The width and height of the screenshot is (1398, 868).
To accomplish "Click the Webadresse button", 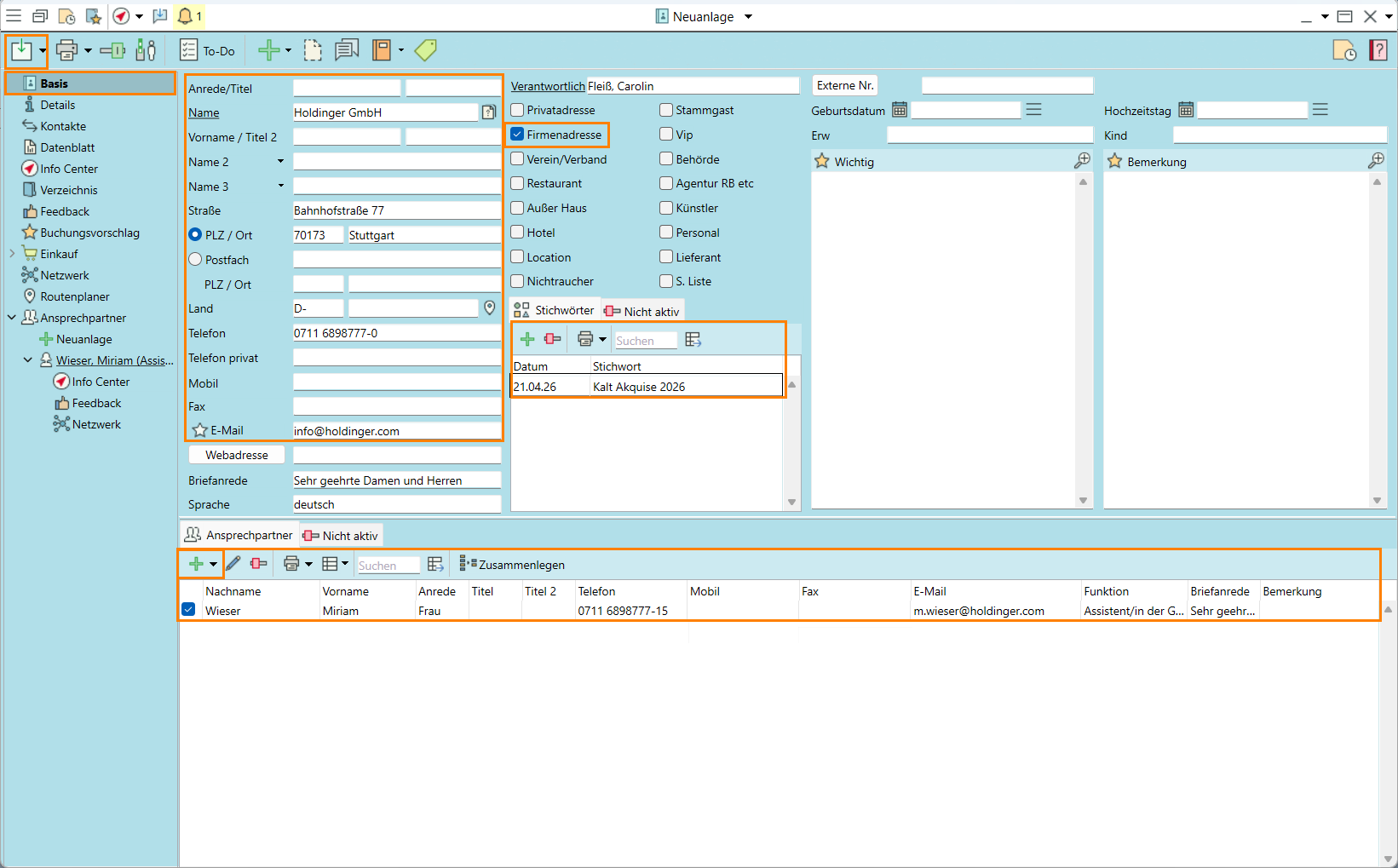I will 236,455.
